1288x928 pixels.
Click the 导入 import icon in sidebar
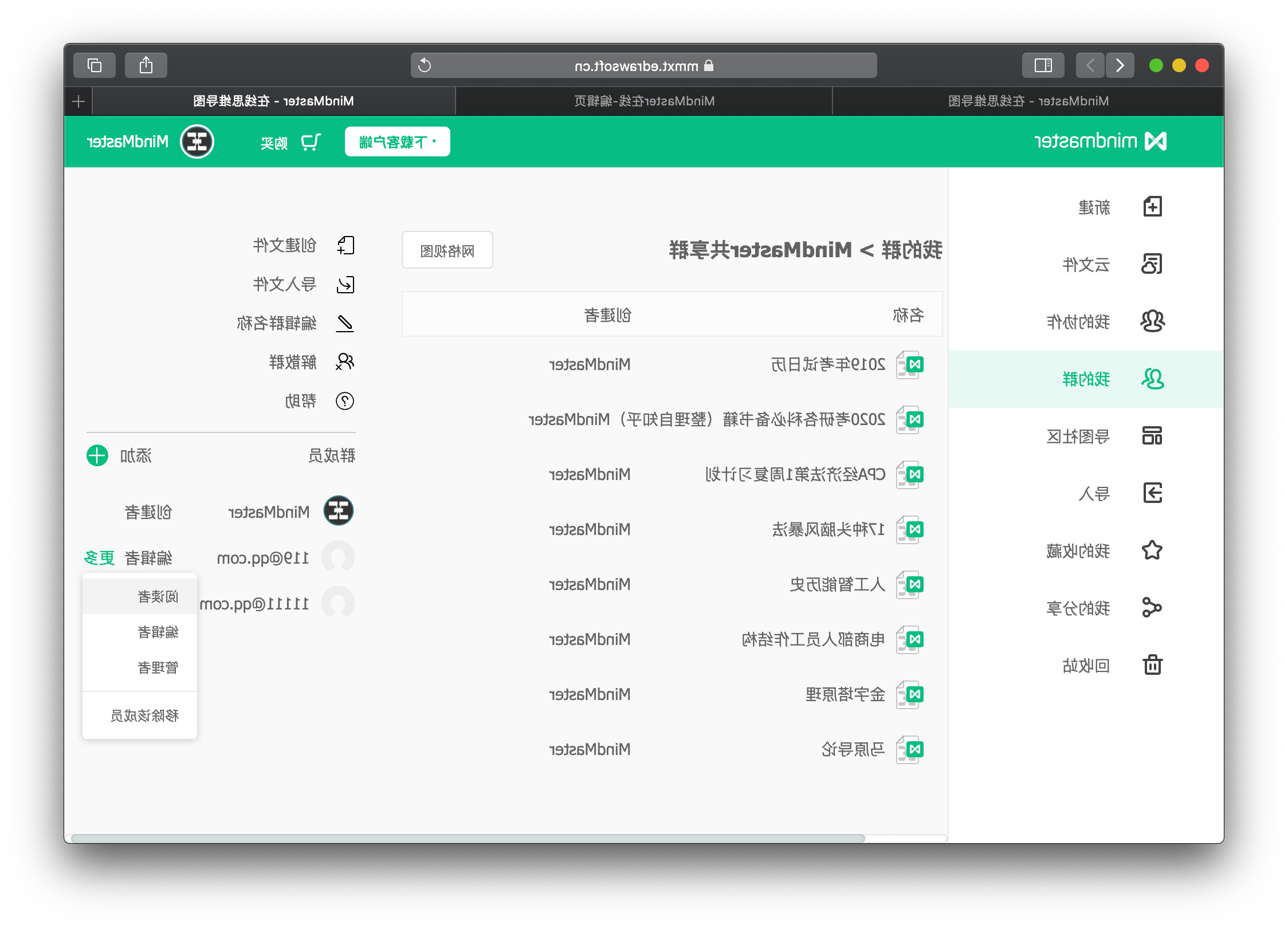(1152, 493)
